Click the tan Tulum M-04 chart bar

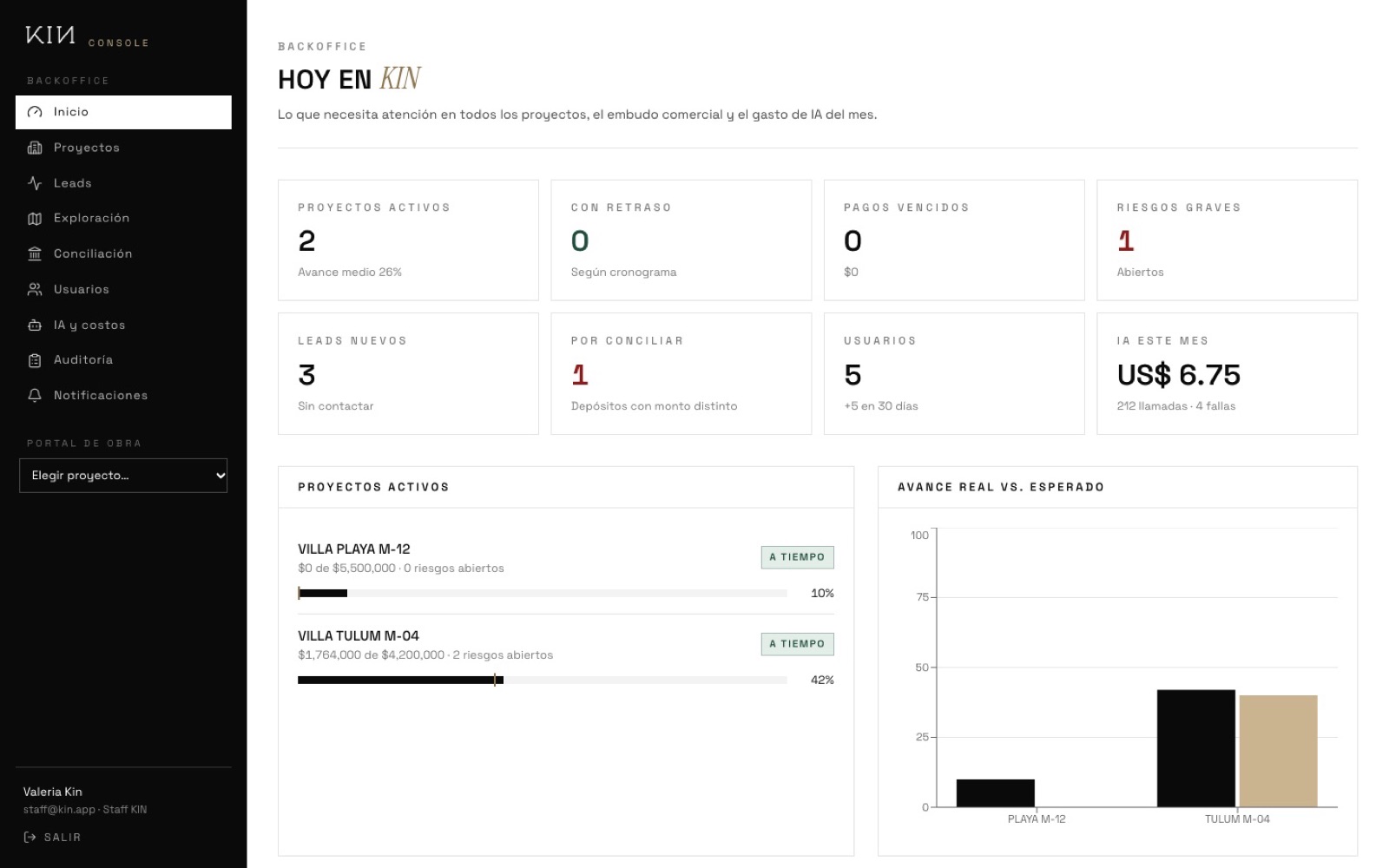(1278, 751)
